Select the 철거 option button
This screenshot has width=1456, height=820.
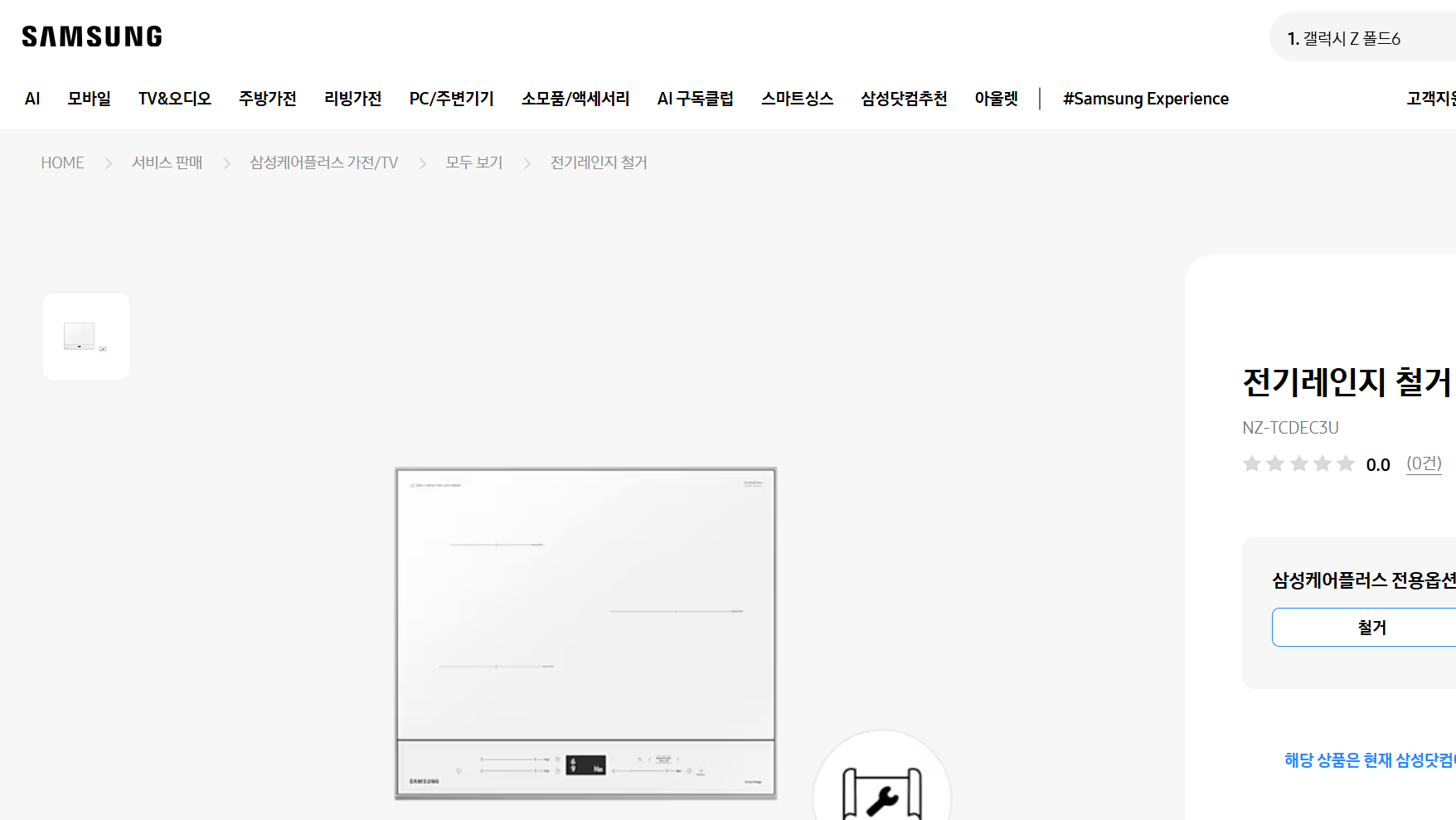[1364, 628]
